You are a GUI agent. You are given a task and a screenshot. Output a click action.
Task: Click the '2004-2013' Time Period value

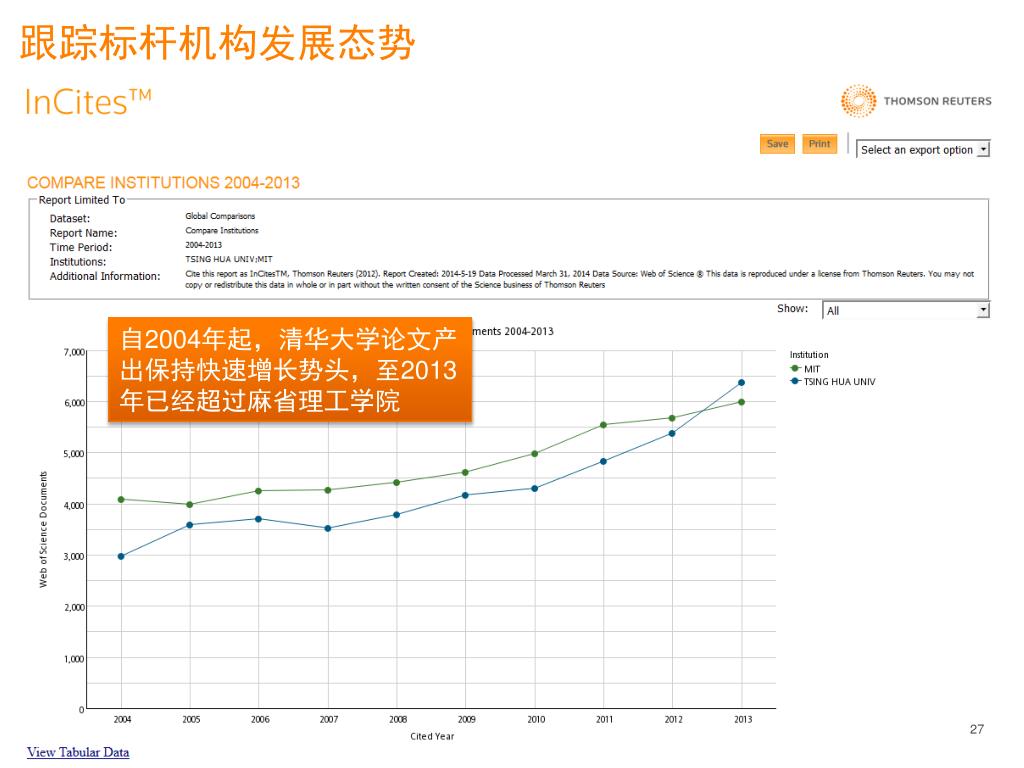pyautogui.click(x=204, y=245)
